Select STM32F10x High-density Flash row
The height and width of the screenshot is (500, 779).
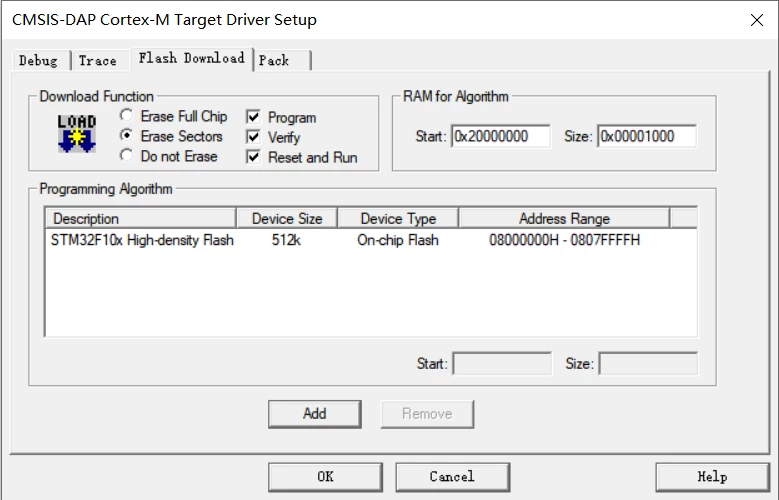(x=371, y=240)
